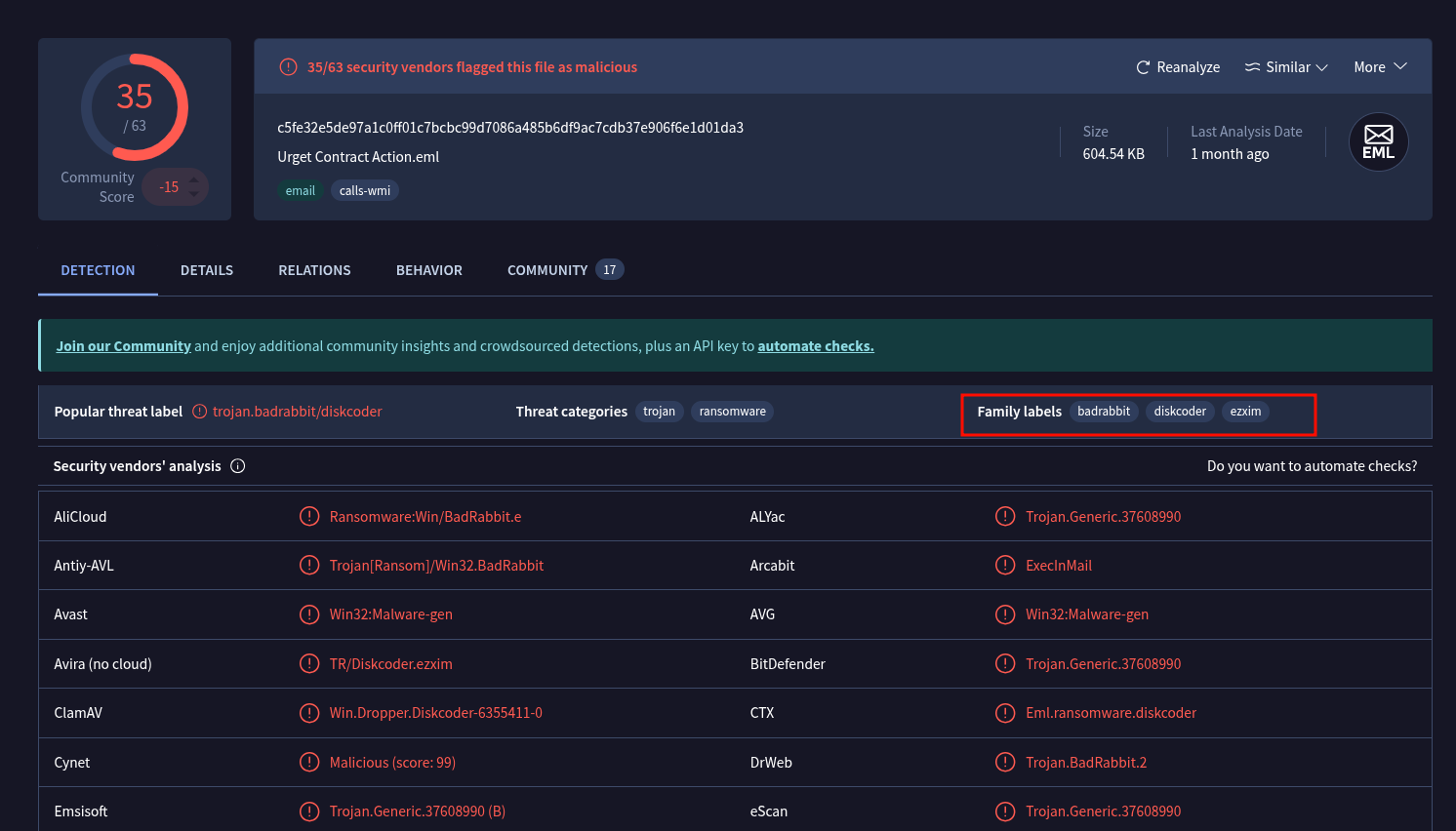Click the ezxim family label
The width and height of the screenshot is (1456, 831).
click(x=1245, y=412)
